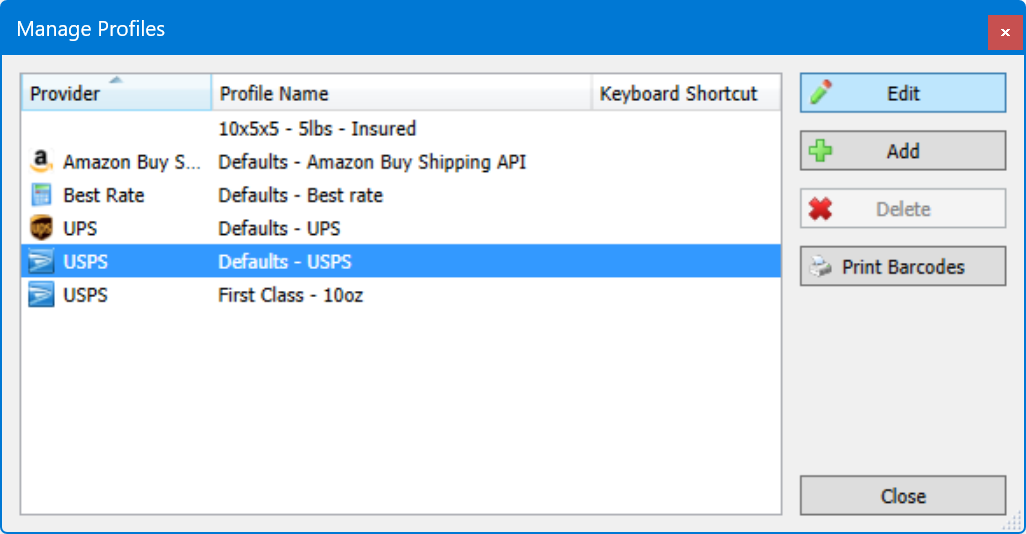
Task: Click the USPS icon on the selected Defaults row
Action: [41, 262]
